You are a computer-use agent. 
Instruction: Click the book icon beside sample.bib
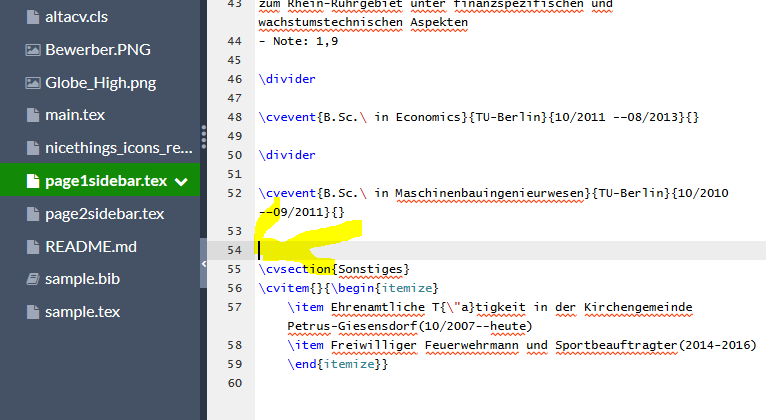(32, 279)
